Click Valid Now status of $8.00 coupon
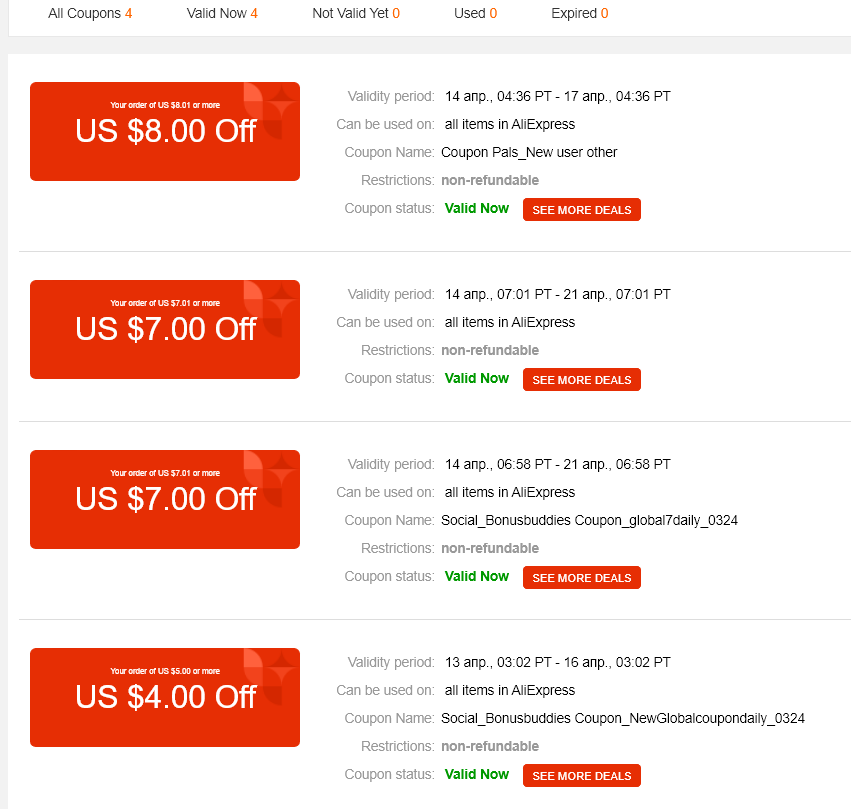851x809 pixels. pos(477,208)
